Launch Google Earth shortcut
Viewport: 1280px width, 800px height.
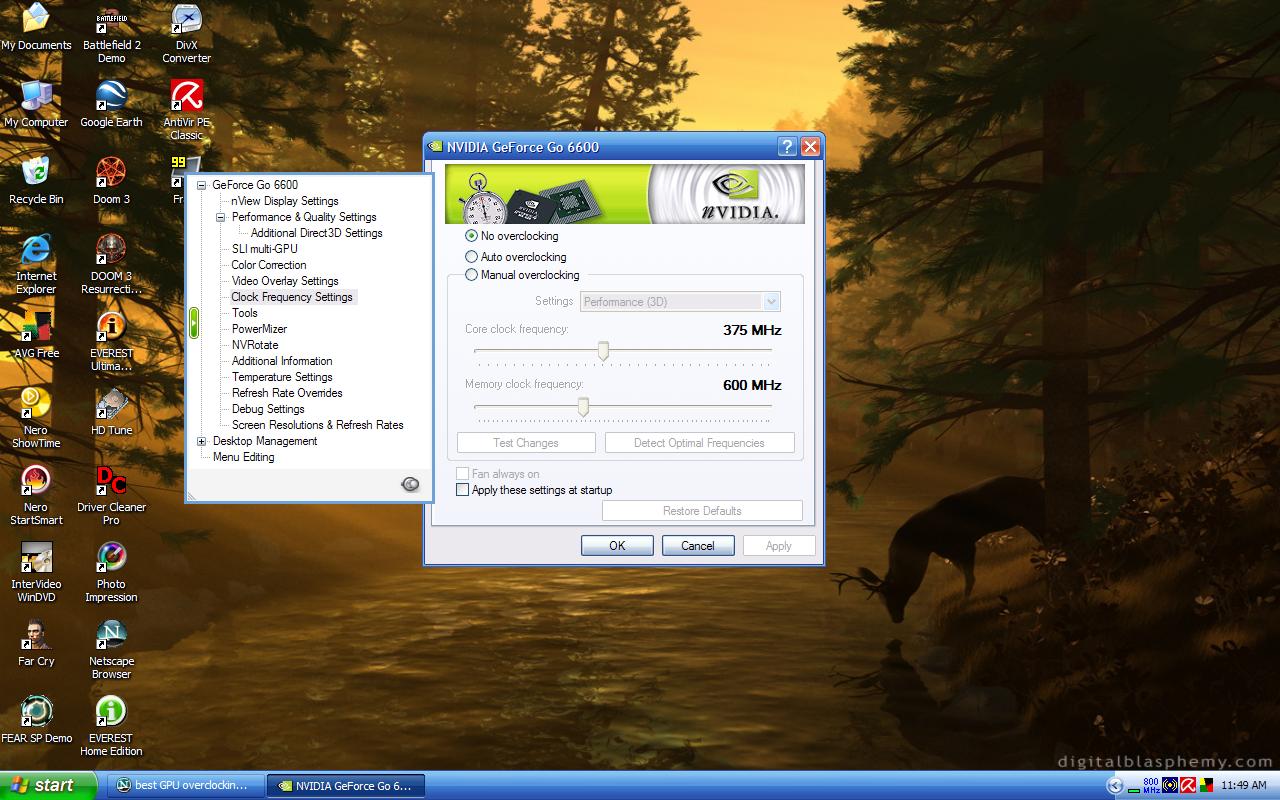[x=111, y=104]
